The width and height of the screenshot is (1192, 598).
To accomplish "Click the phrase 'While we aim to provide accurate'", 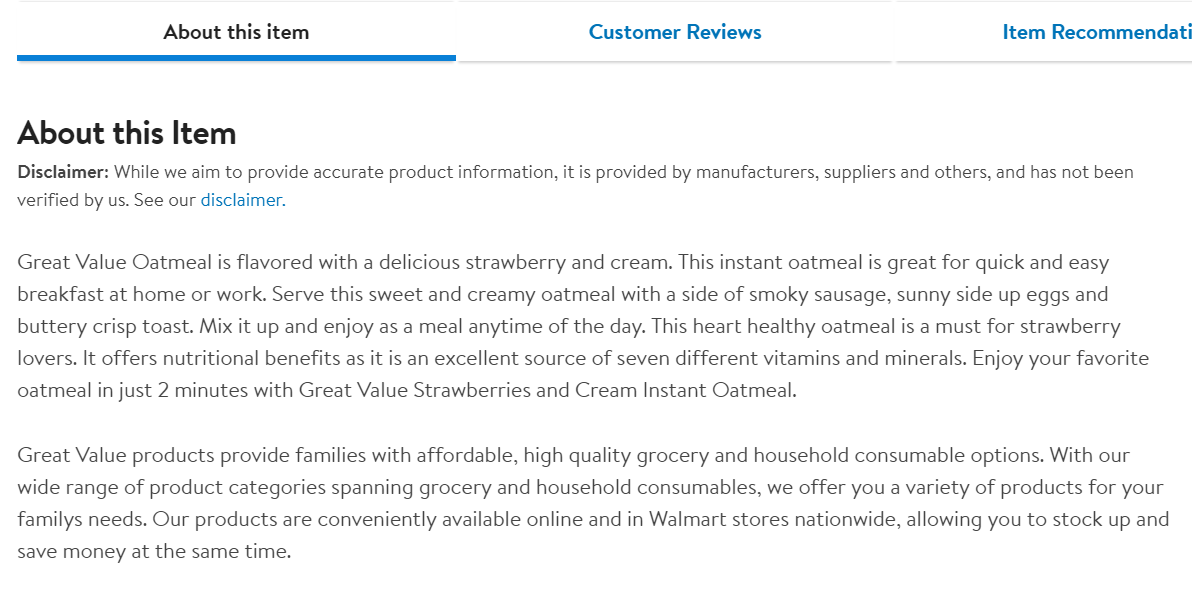I will (x=249, y=172).
